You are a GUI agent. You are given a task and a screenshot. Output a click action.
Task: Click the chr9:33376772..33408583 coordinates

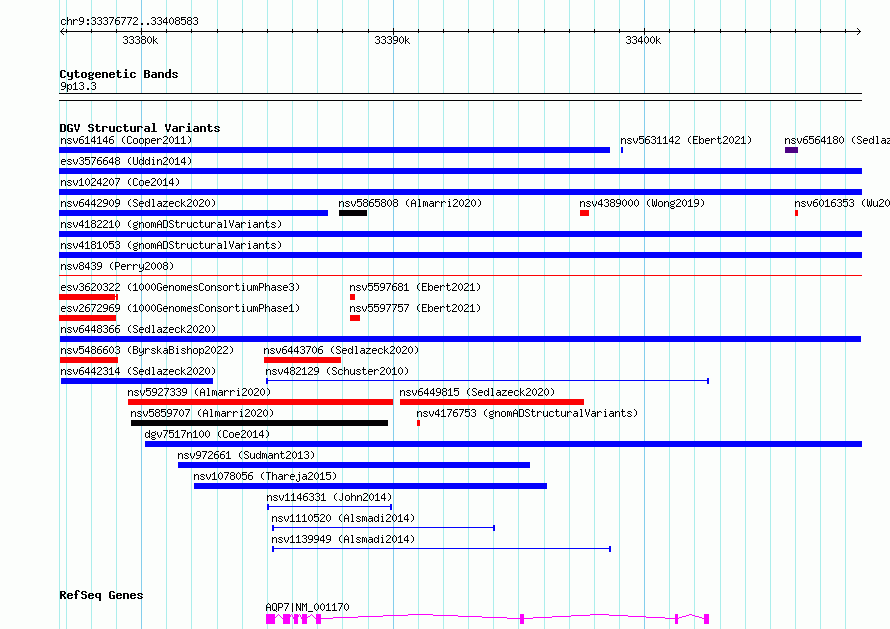[x=129, y=22]
